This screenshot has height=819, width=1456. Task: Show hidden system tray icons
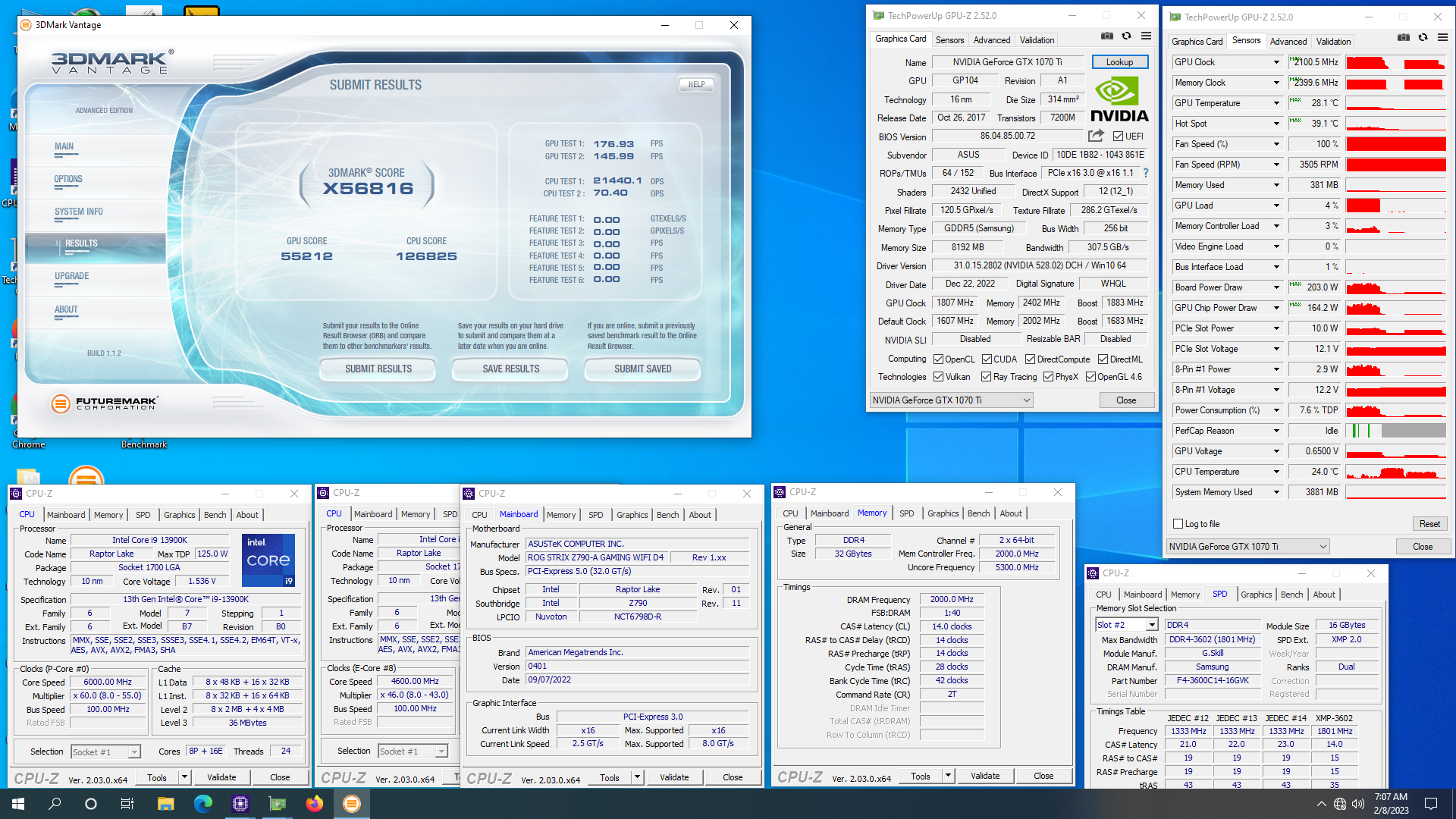(x=1321, y=804)
